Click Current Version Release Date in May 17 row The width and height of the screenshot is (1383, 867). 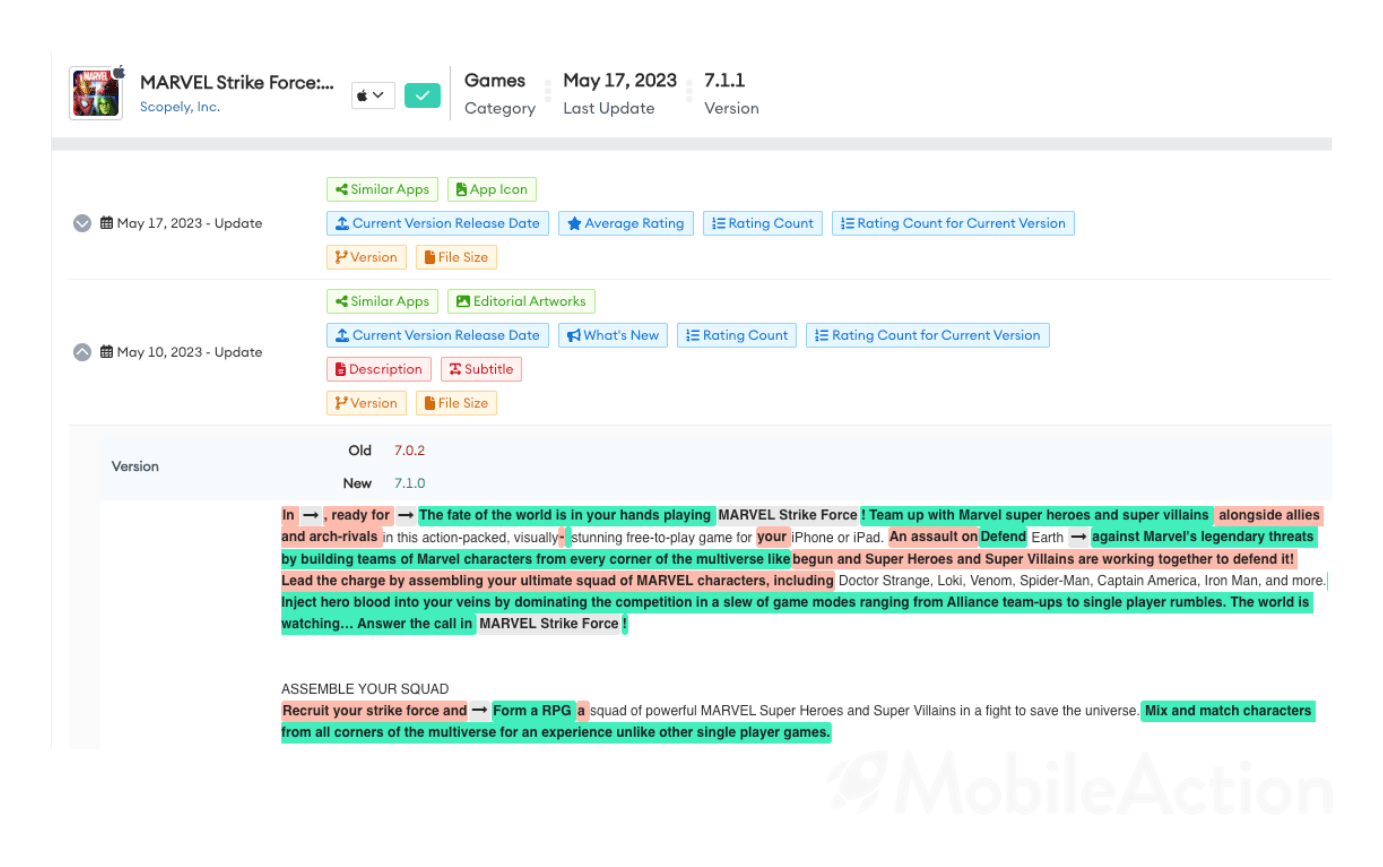tap(438, 223)
